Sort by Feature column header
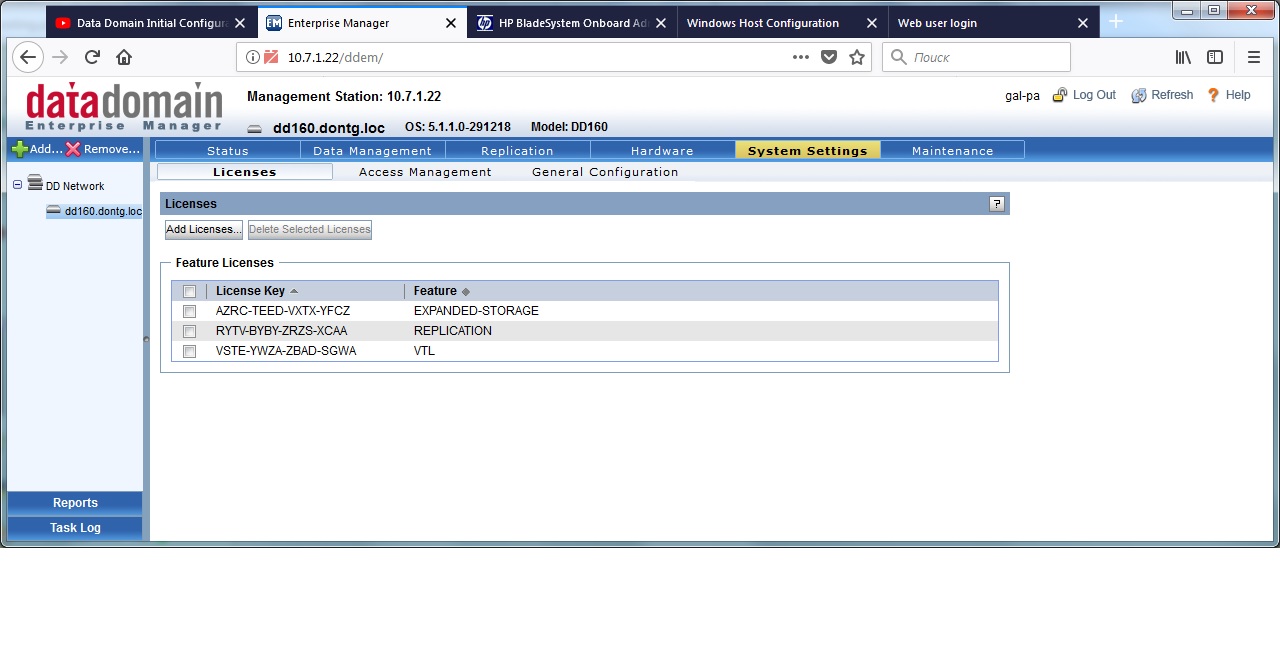1280x648 pixels. click(435, 291)
